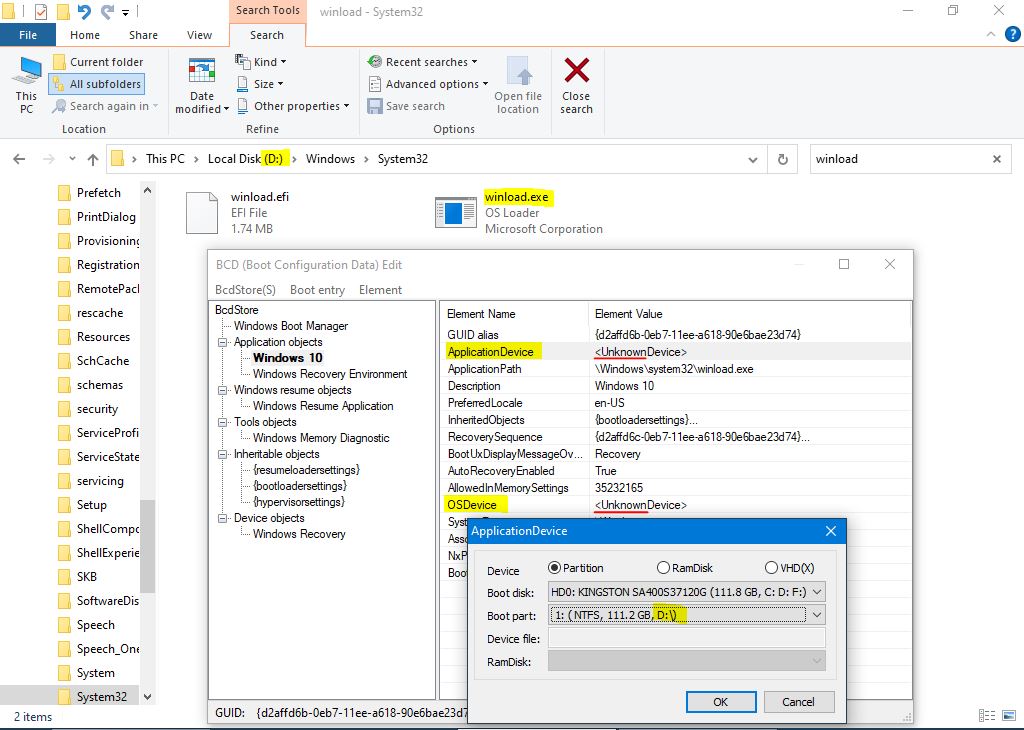Select the RamDisk radio button

click(x=663, y=568)
